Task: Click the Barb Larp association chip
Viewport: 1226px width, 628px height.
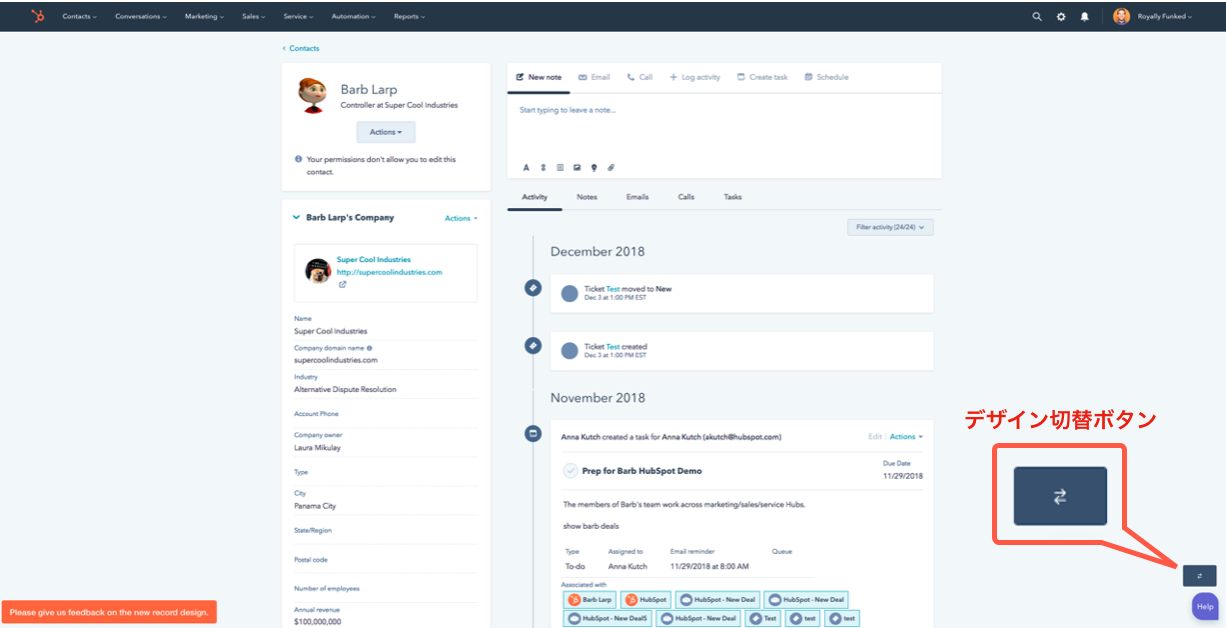Action: (590, 600)
